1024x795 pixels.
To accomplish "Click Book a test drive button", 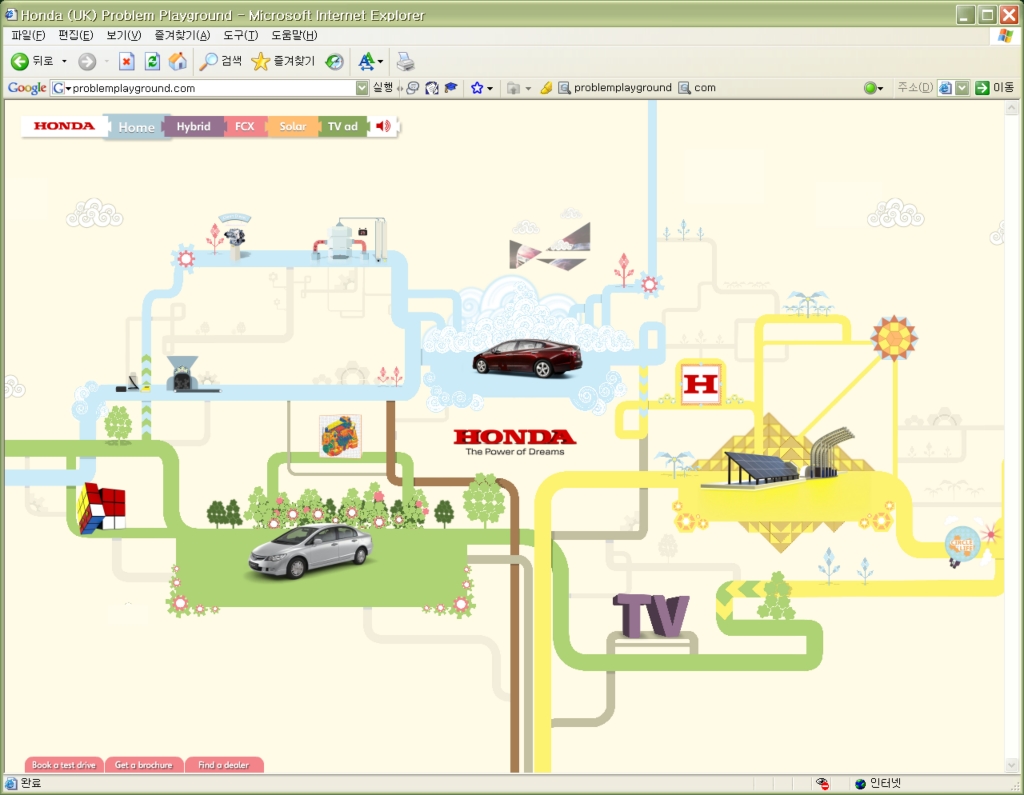I will 64,764.
